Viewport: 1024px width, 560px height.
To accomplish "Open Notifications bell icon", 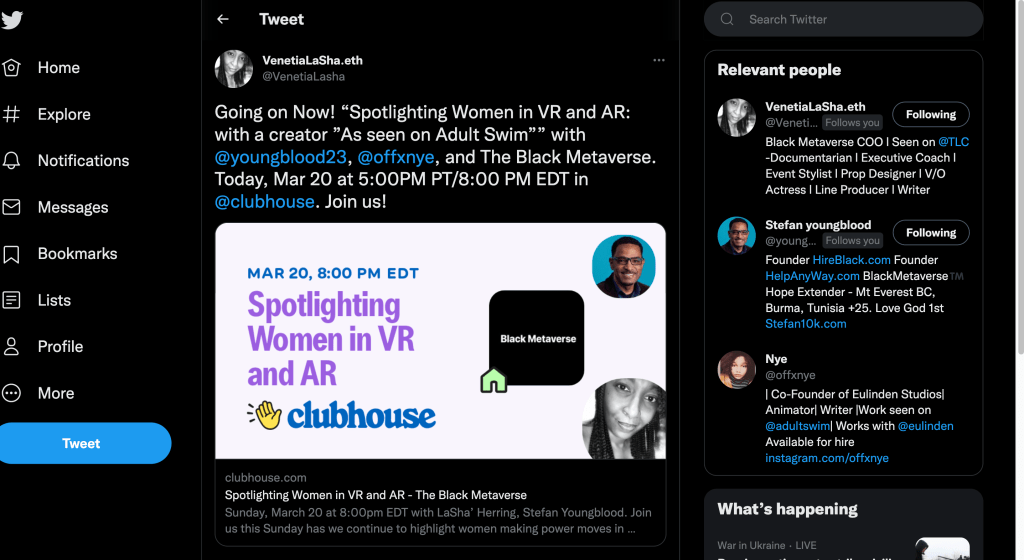I will (12, 161).
